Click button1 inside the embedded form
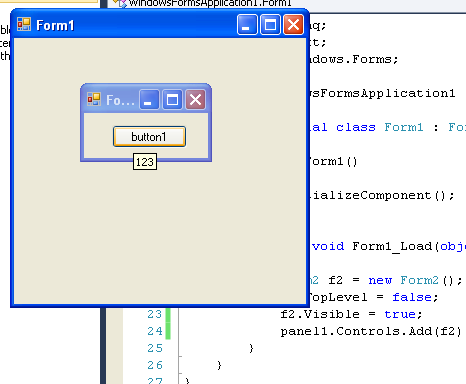This screenshot has height=384, width=466. [149, 136]
